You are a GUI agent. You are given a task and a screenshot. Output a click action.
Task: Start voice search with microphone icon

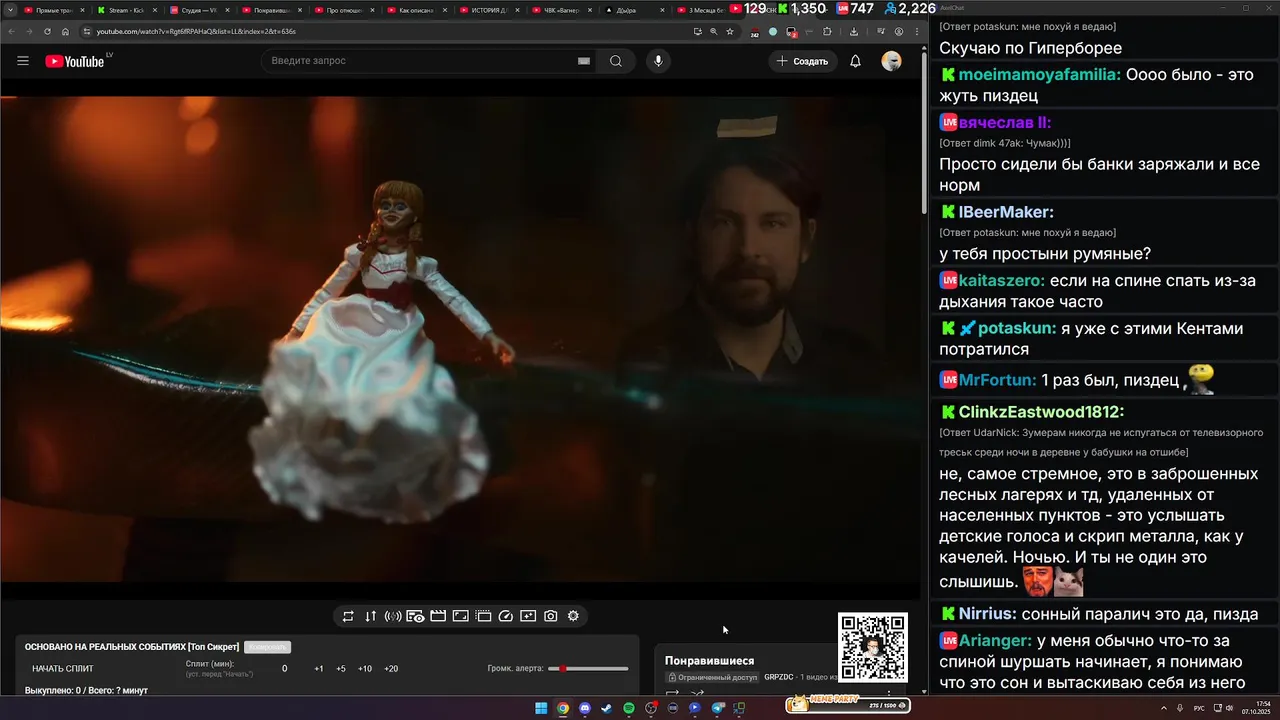[x=658, y=61]
